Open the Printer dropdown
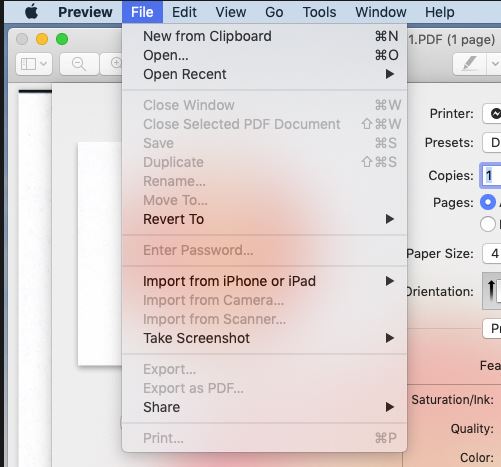The width and height of the screenshot is (501, 467). click(492, 114)
